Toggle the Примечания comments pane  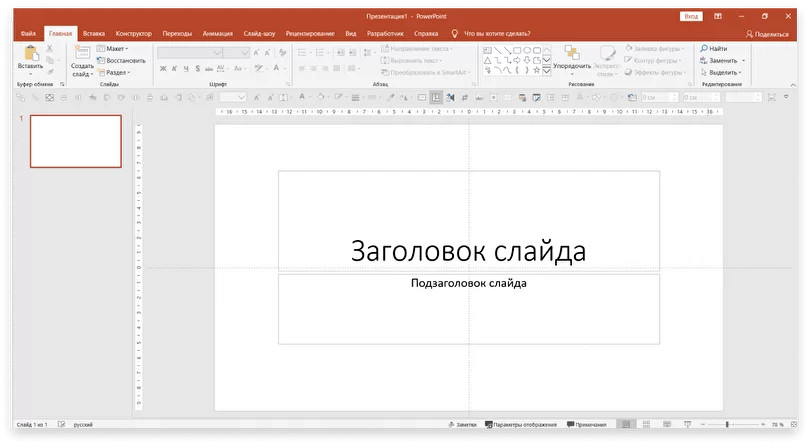pos(586,425)
